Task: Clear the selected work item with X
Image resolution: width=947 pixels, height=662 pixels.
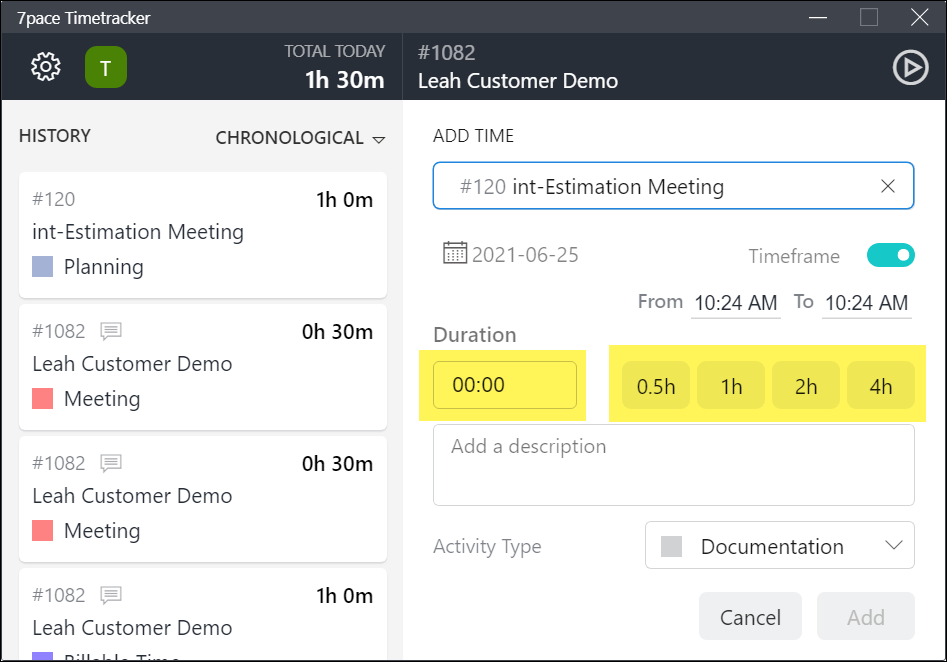Action: pos(887,186)
